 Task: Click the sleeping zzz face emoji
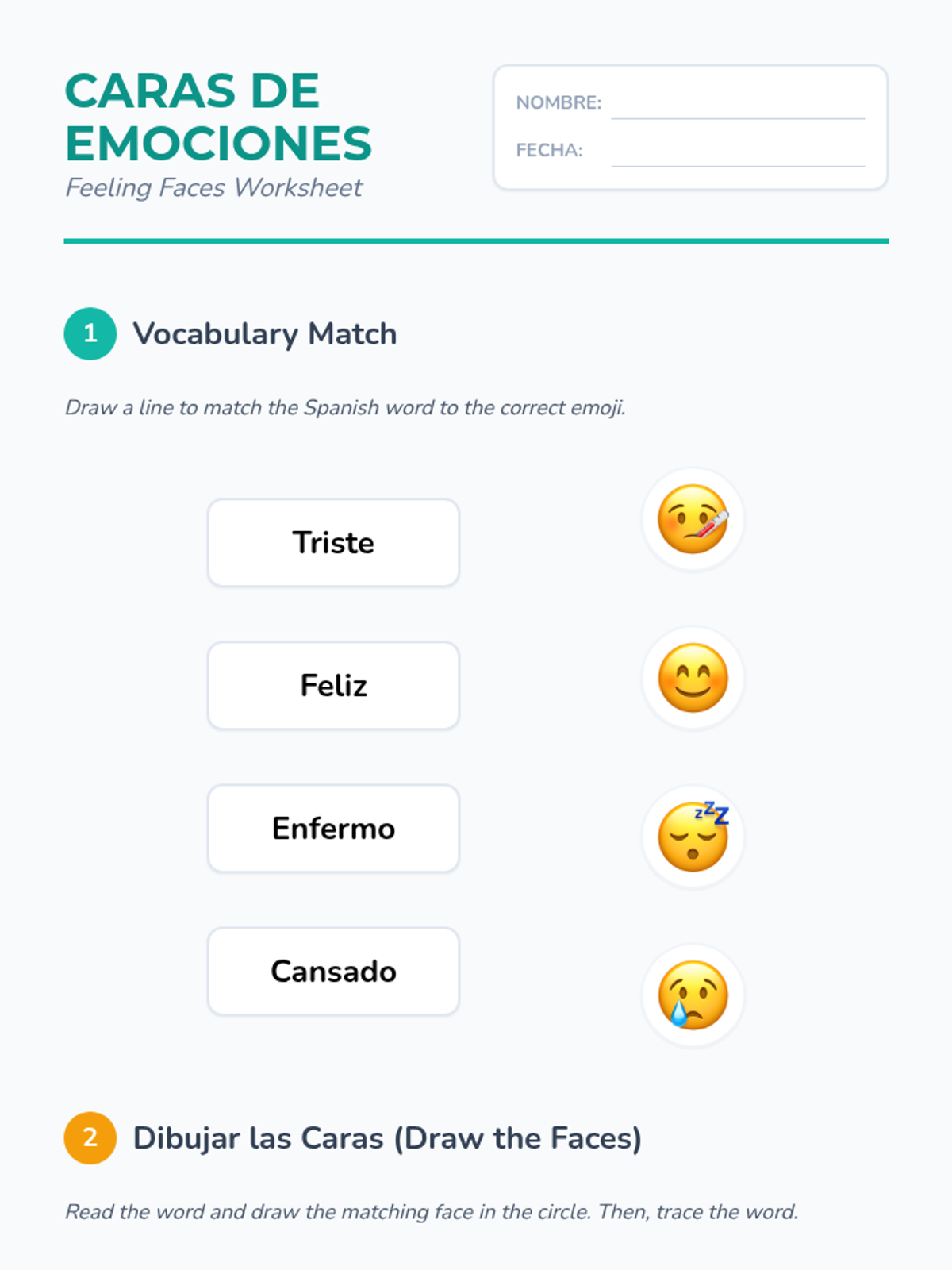coord(693,837)
